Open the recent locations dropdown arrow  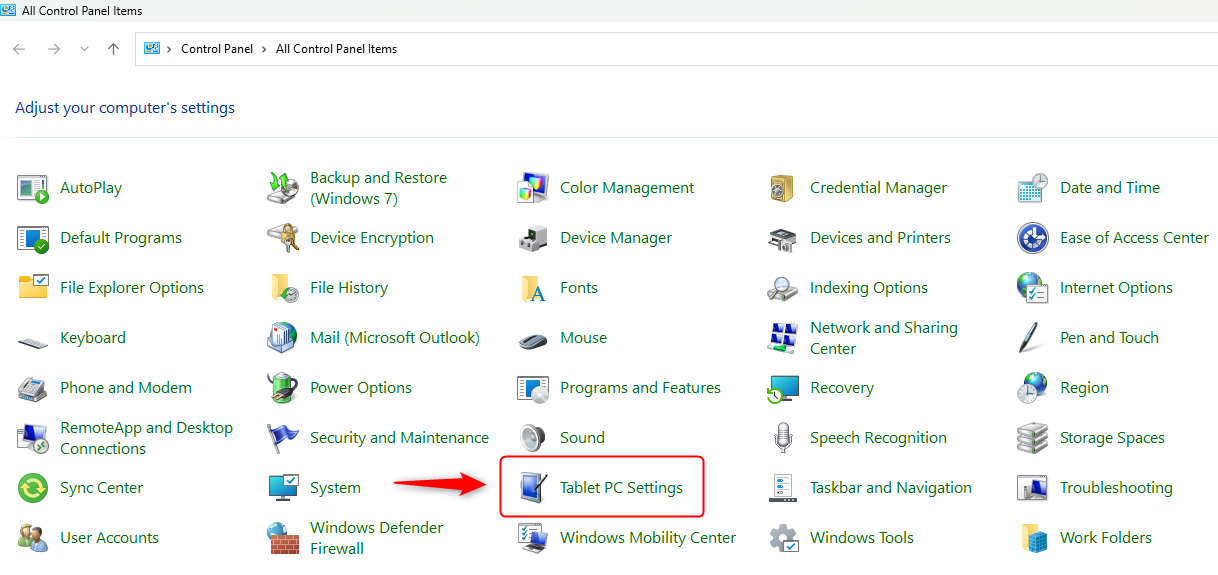84,49
